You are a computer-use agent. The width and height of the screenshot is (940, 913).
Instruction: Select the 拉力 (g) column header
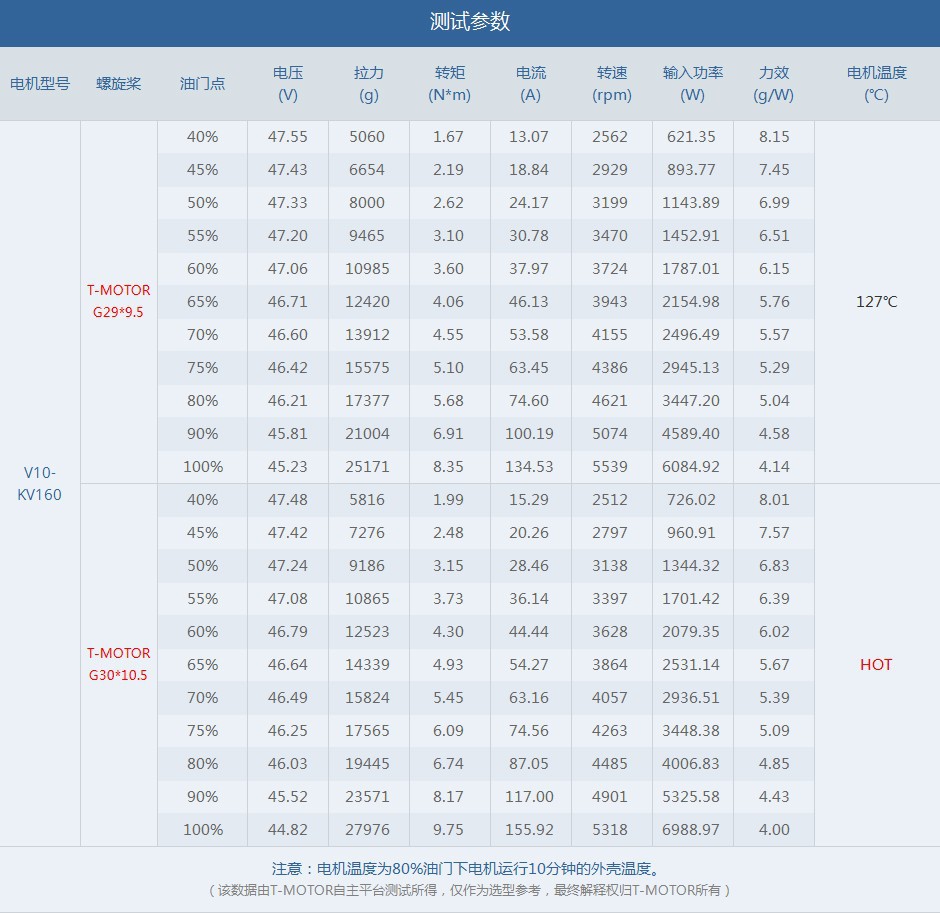369,83
